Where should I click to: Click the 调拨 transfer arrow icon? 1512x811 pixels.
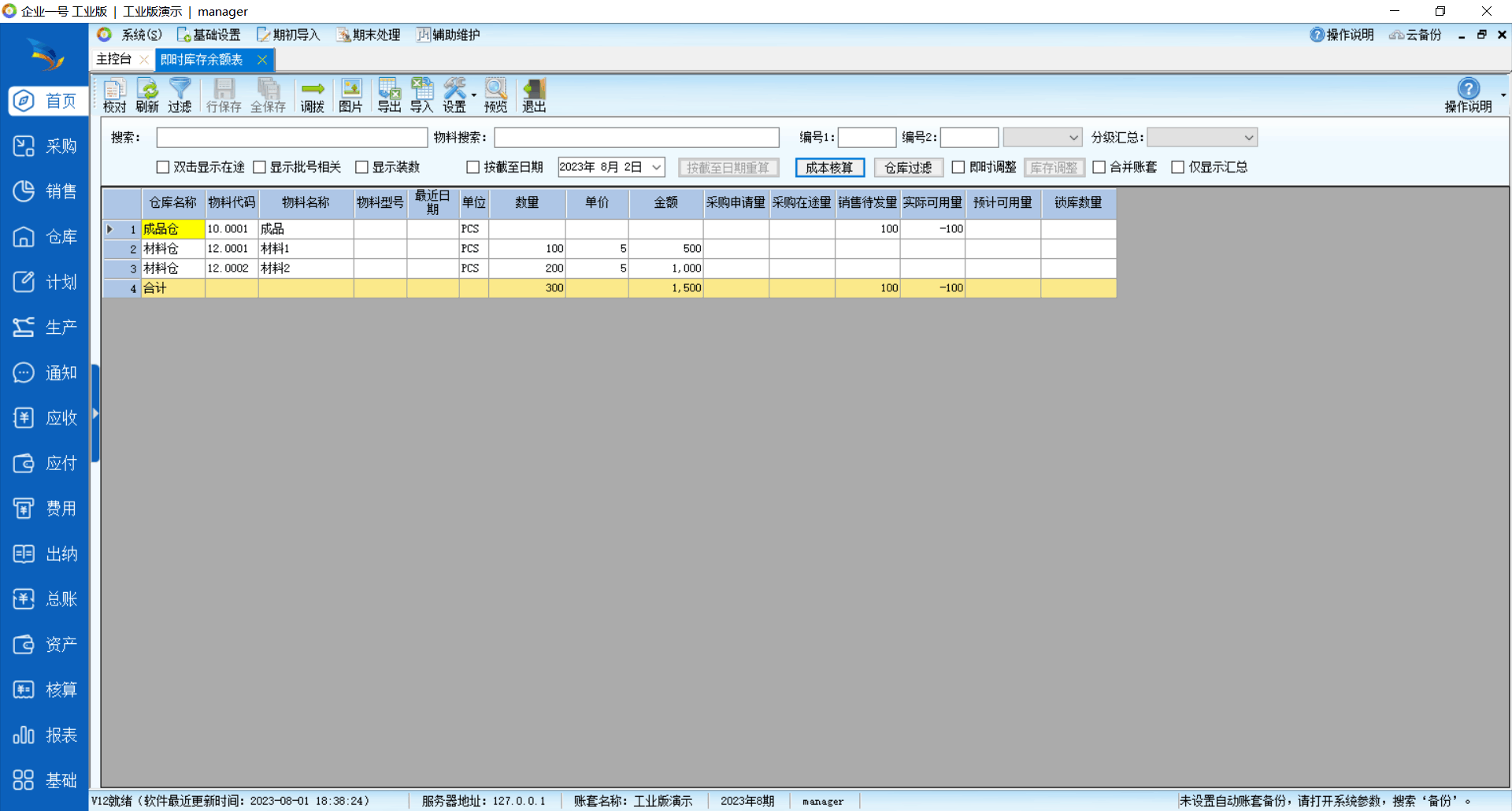(313, 95)
